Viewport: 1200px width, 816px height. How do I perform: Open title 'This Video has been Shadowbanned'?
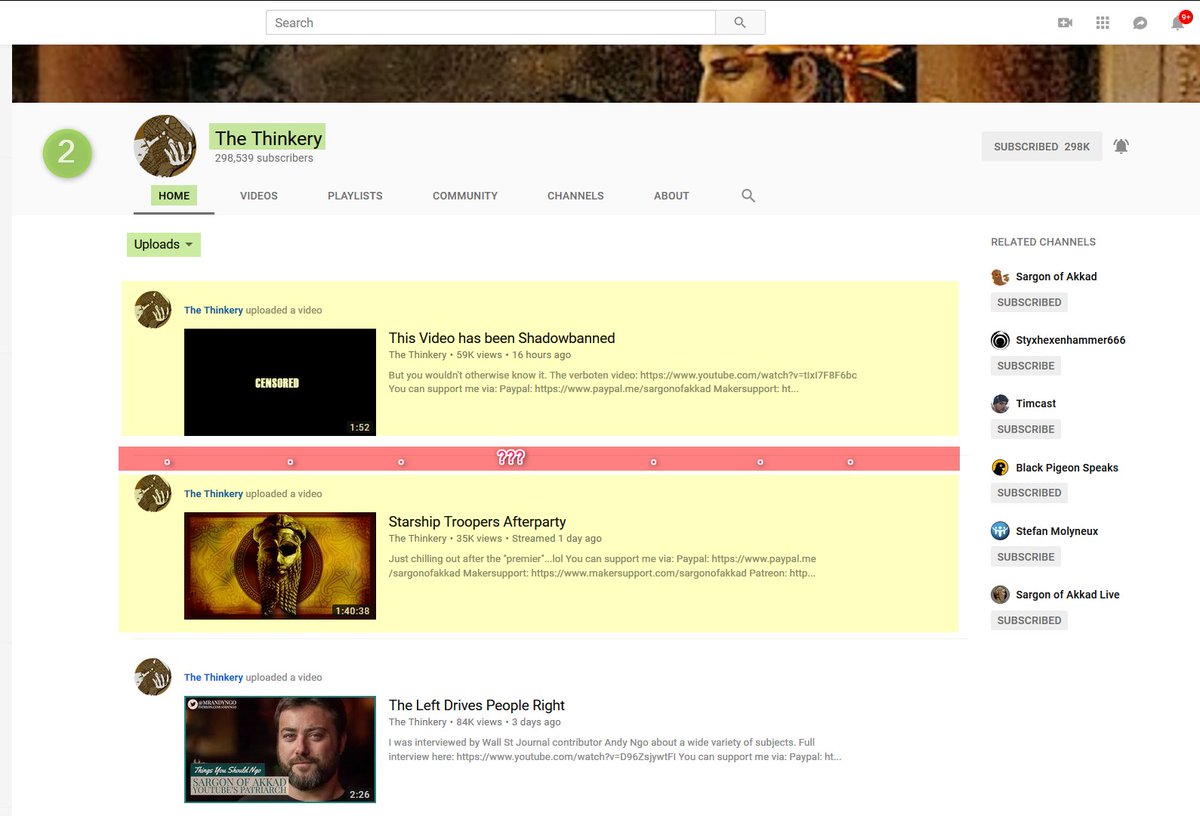click(x=501, y=338)
